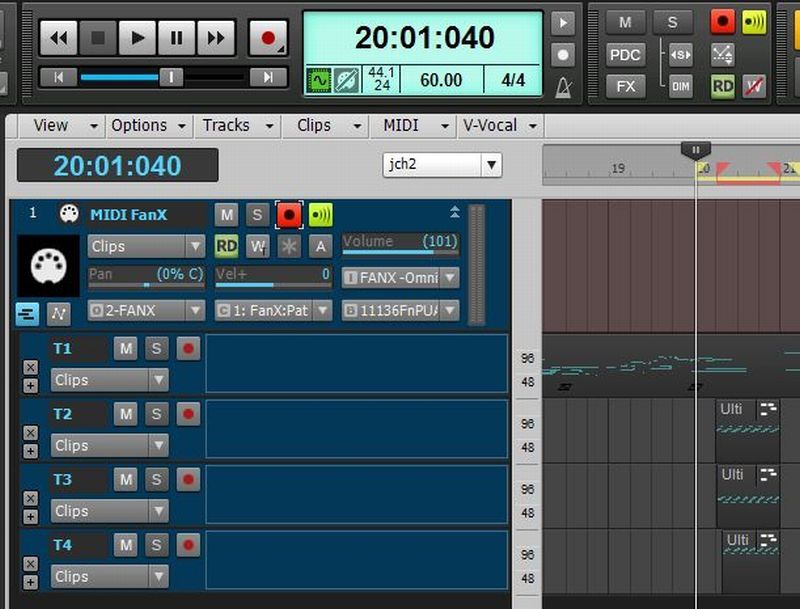This screenshot has width=800, height=609.
Task: Pause playback with the Pause button
Action: (176, 39)
